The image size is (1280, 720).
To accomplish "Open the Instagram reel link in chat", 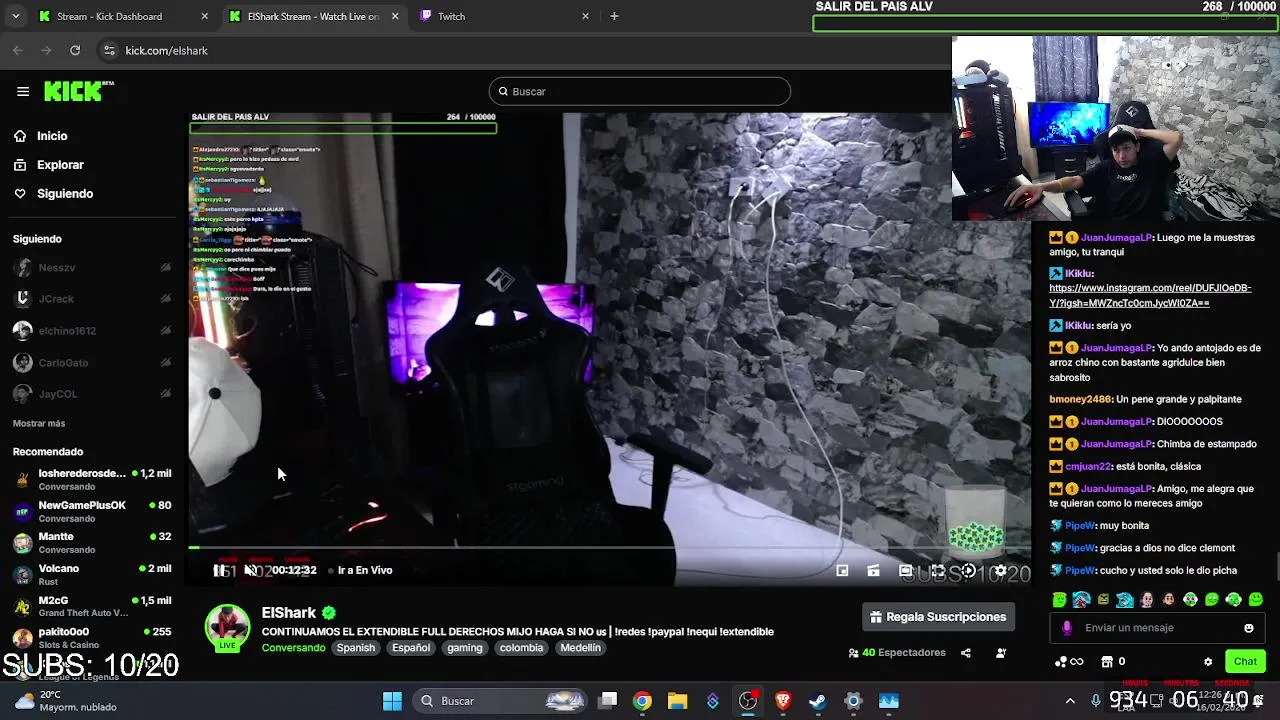I will coord(1150,295).
